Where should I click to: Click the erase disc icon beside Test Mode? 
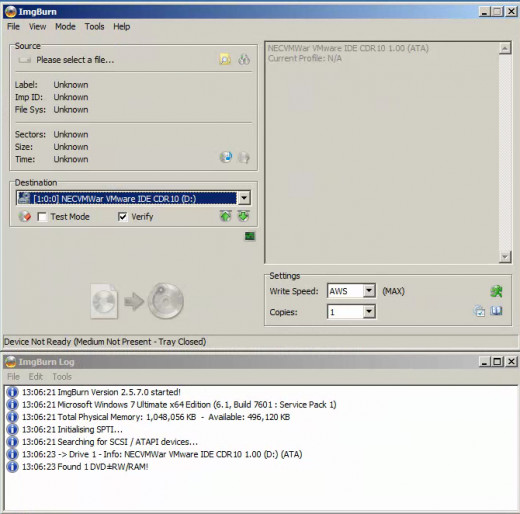(25, 217)
